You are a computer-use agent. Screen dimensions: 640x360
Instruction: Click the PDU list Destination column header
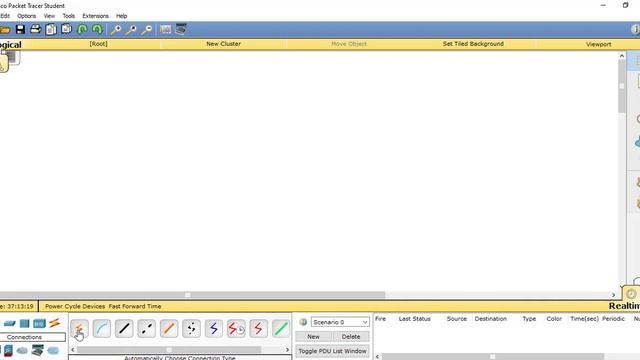click(x=491, y=319)
